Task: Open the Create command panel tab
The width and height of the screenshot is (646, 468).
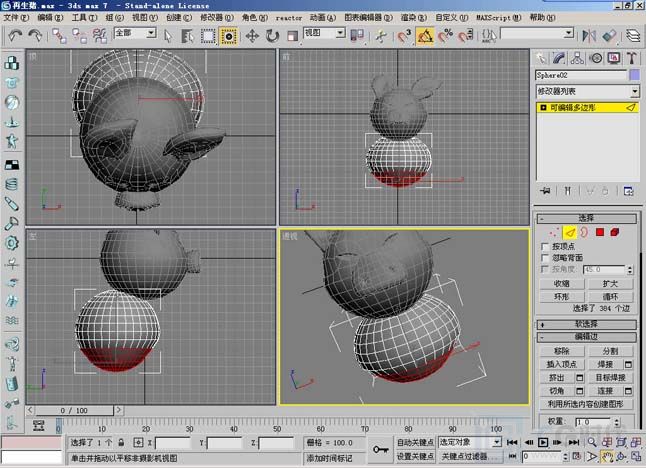Action: (x=541, y=58)
